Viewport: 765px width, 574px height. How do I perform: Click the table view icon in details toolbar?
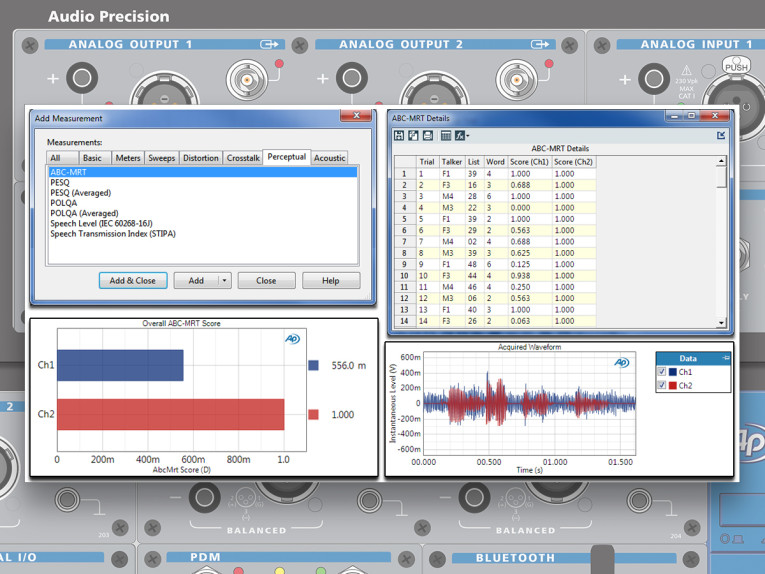(445, 136)
